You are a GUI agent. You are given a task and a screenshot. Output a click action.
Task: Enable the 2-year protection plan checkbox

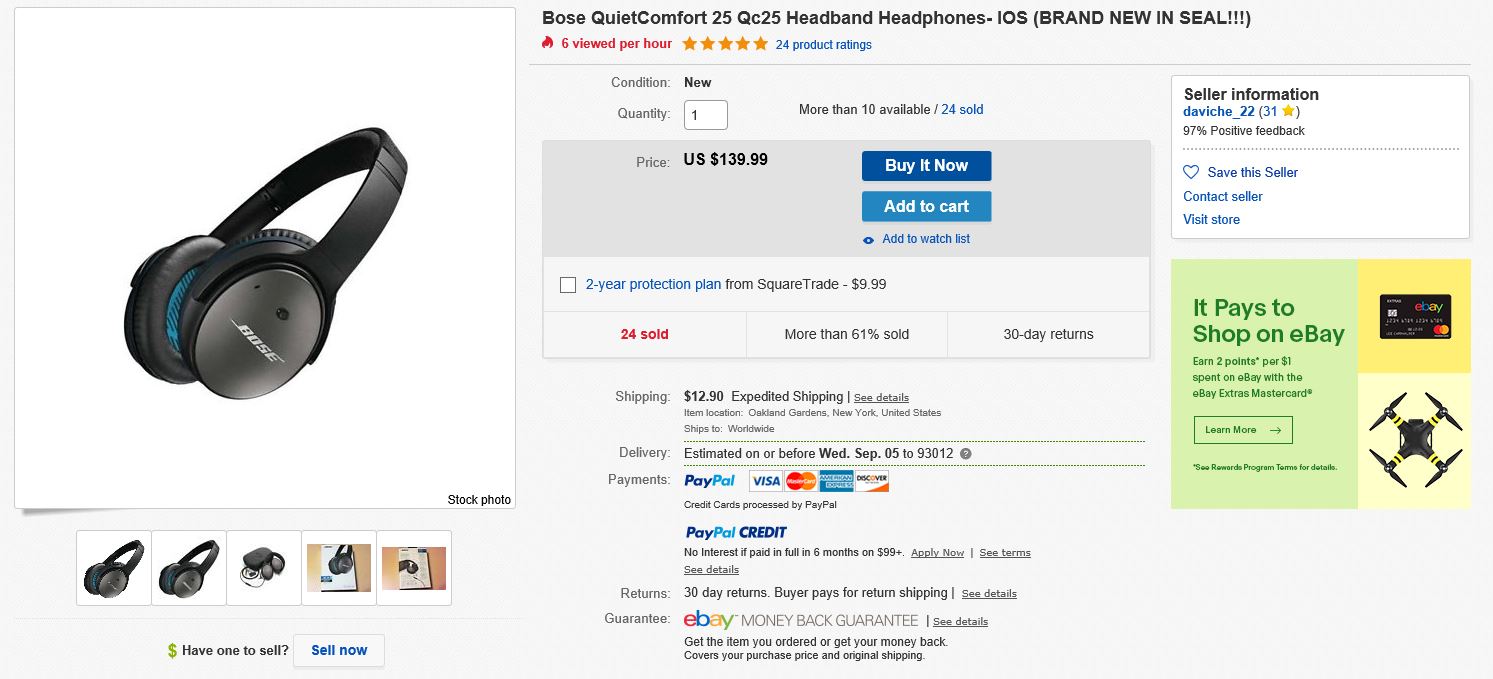[x=568, y=285]
